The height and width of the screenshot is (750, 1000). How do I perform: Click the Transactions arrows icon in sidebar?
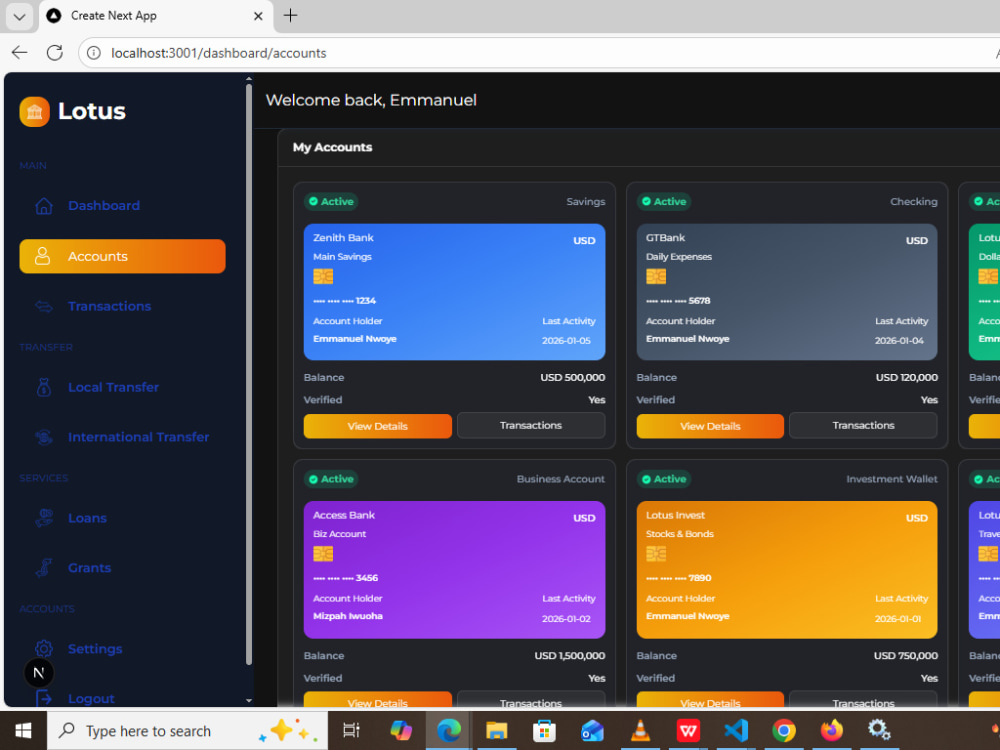(x=43, y=307)
